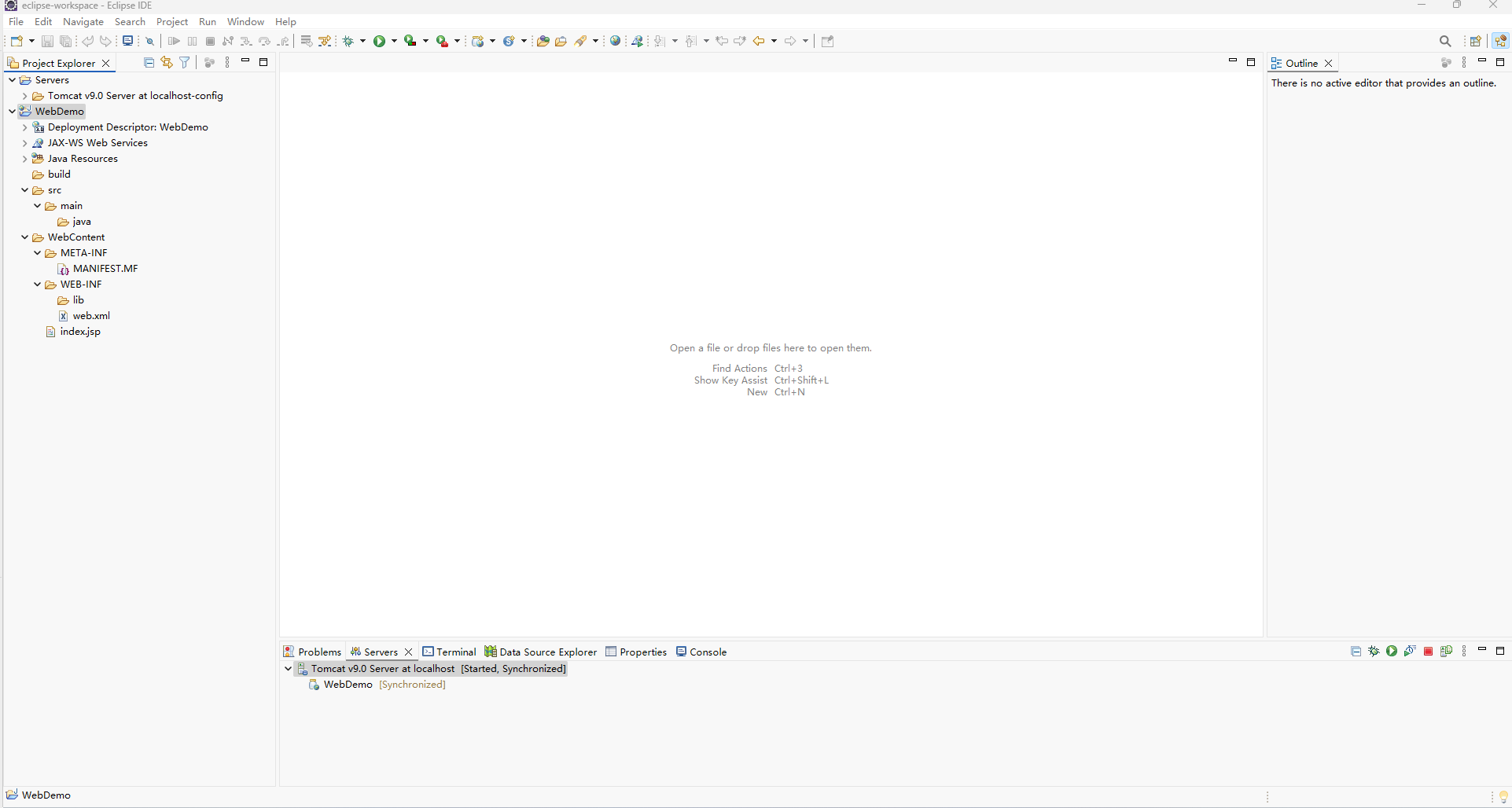Click the Search flashlight toolbar icon

coord(581,41)
